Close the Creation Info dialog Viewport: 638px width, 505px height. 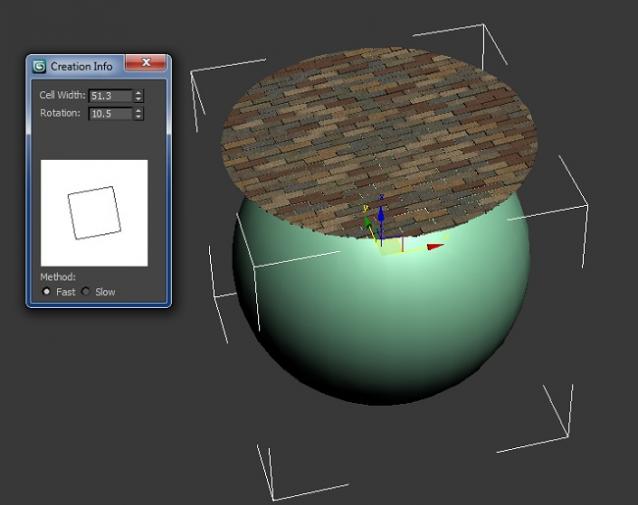(148, 64)
